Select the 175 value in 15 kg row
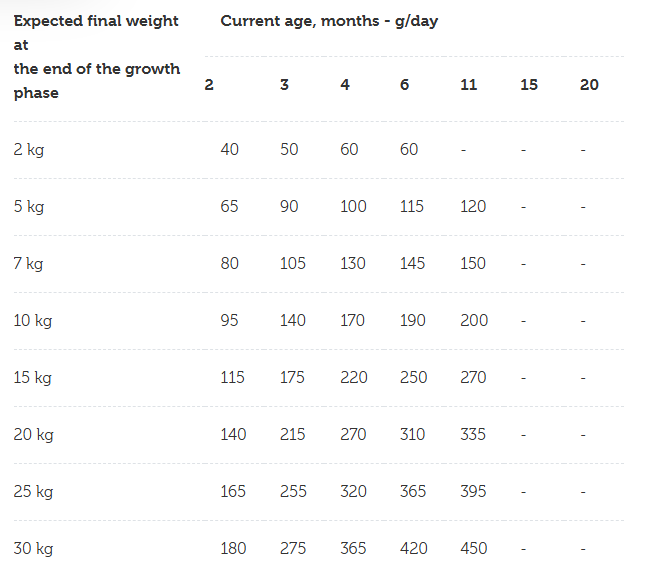648x570 pixels. point(292,377)
